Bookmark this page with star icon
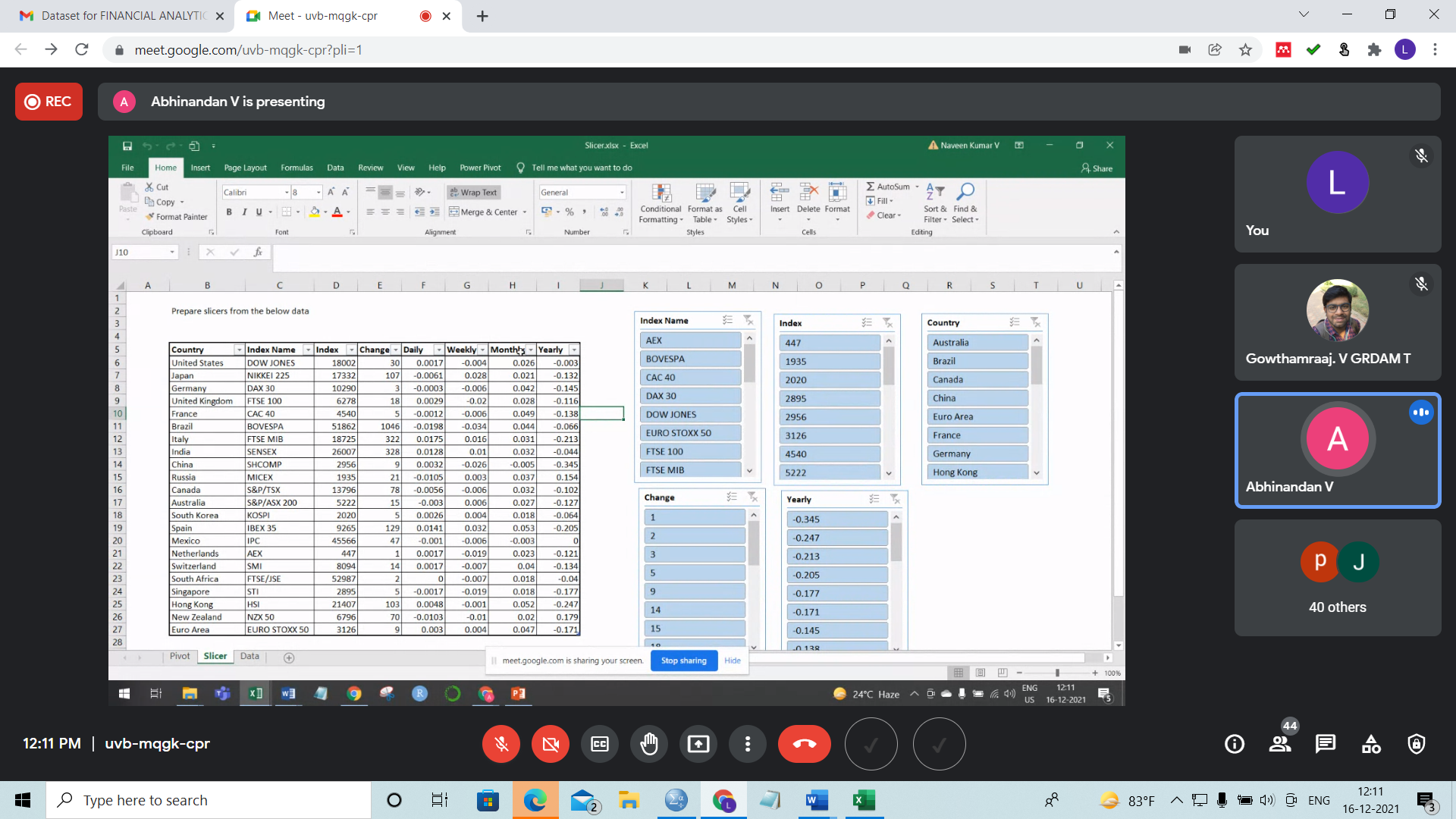 1245,49
